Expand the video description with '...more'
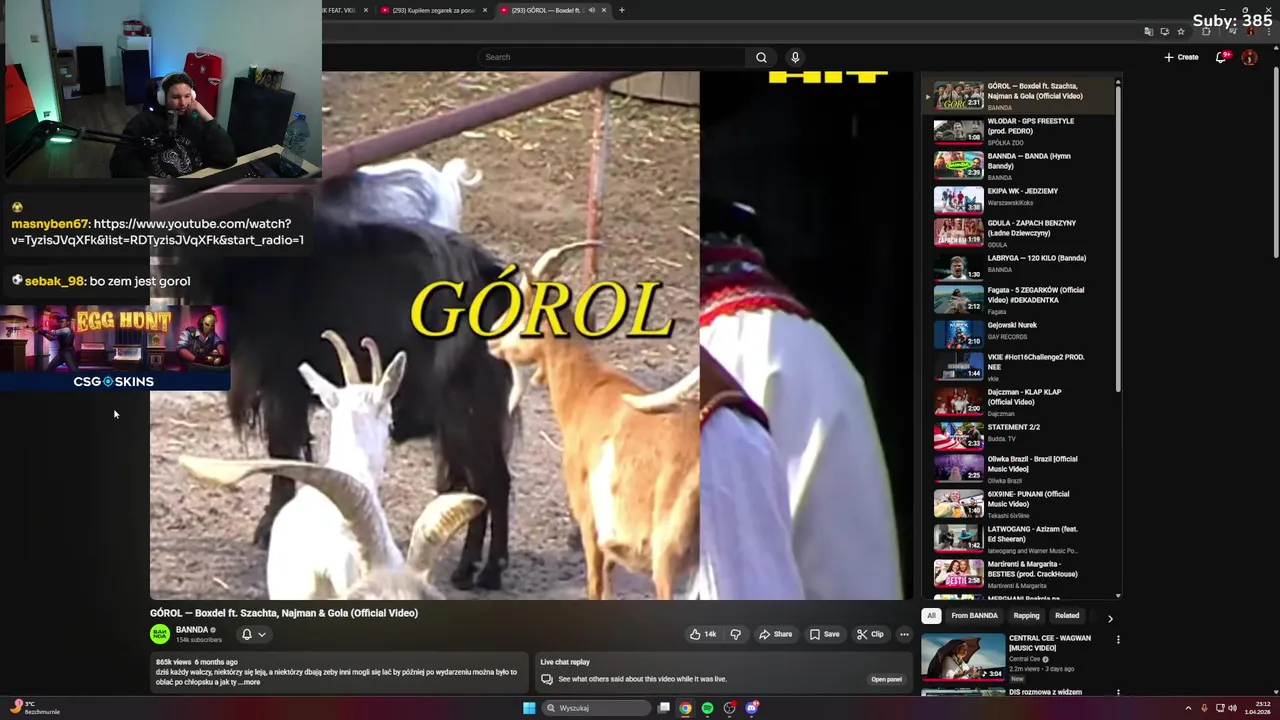 point(250,683)
